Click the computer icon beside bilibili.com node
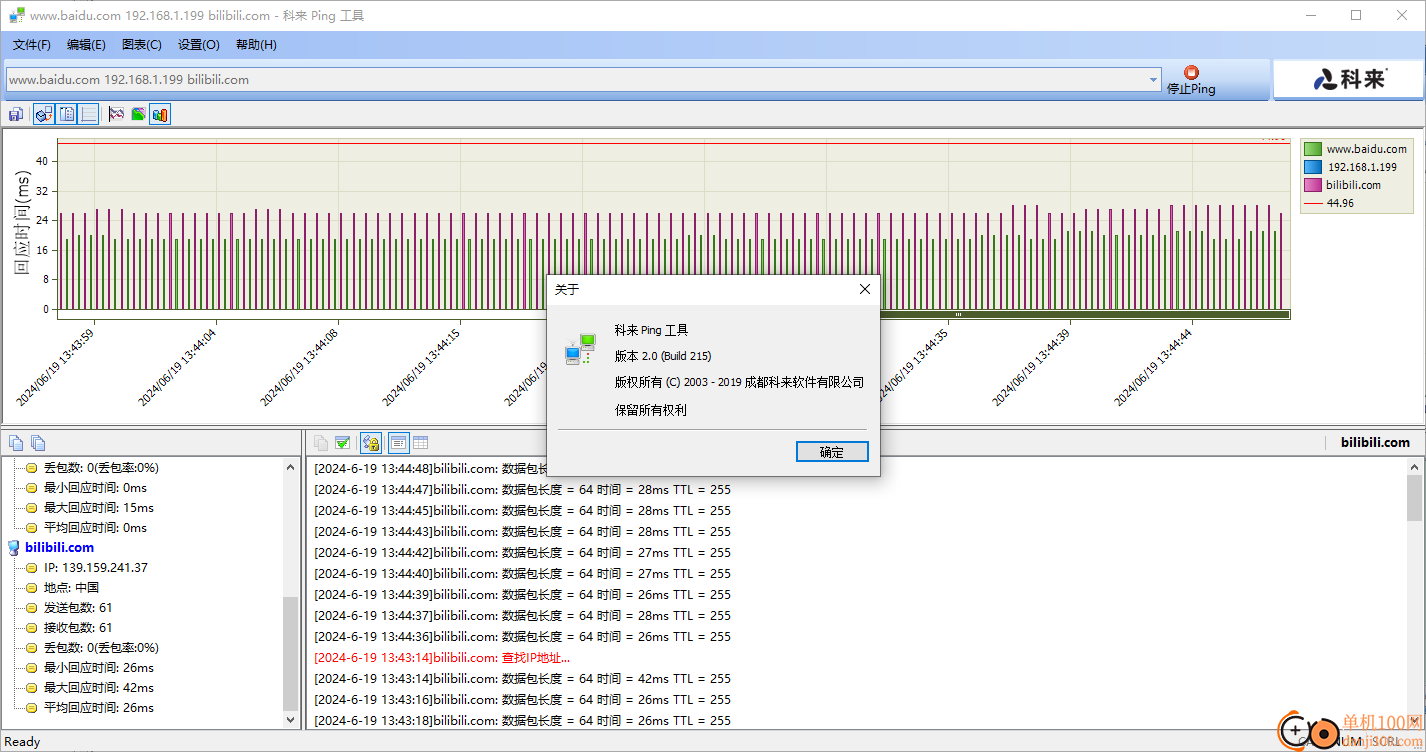Viewport: 1426px width, 752px height. 14,547
